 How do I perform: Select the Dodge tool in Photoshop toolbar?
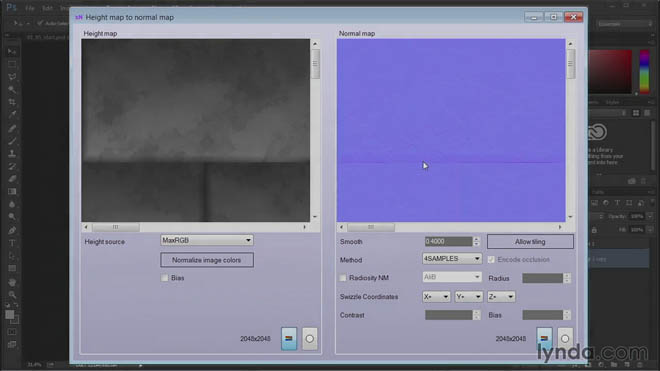pos(12,217)
